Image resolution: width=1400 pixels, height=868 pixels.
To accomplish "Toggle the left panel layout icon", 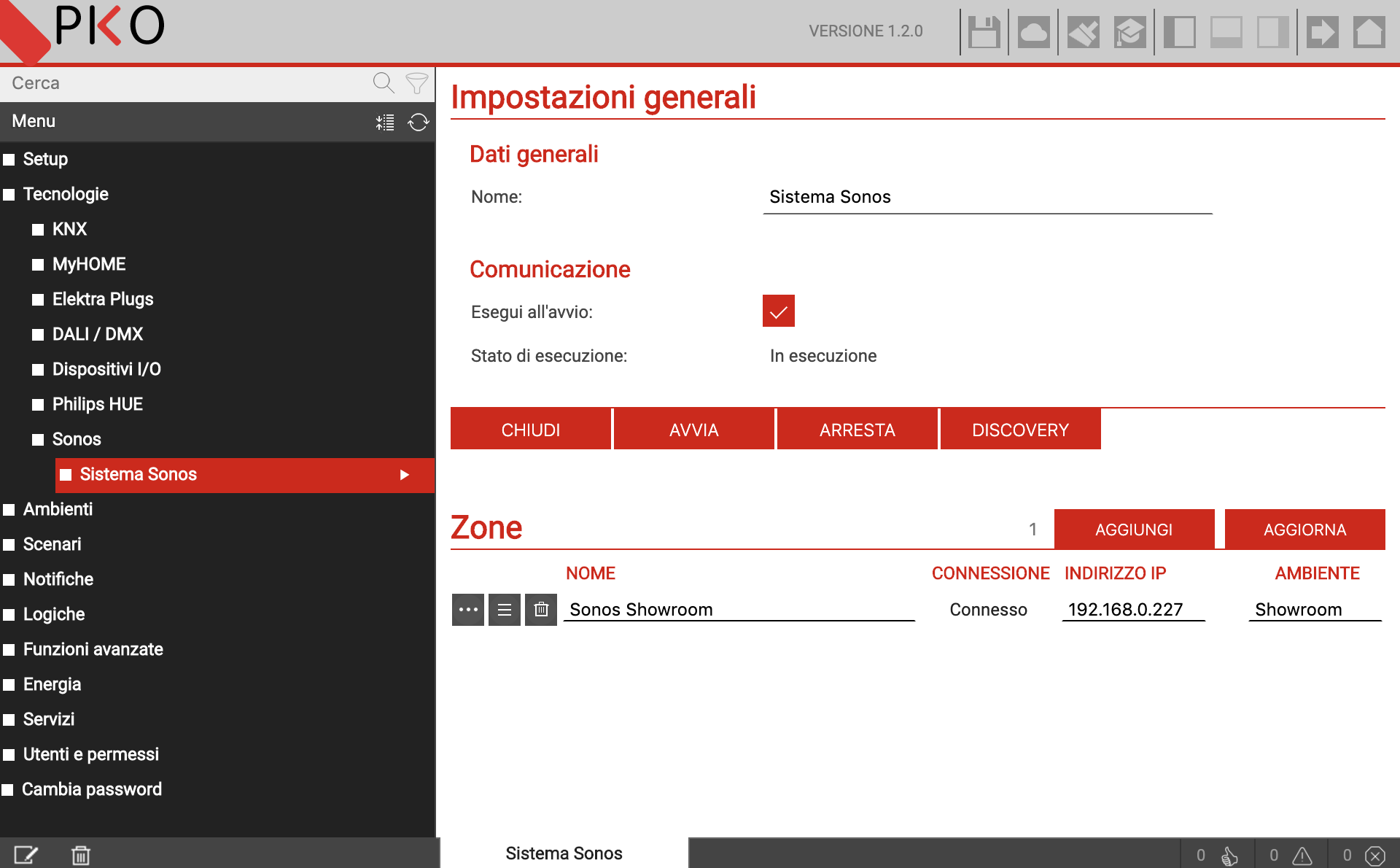I will 1179,32.
